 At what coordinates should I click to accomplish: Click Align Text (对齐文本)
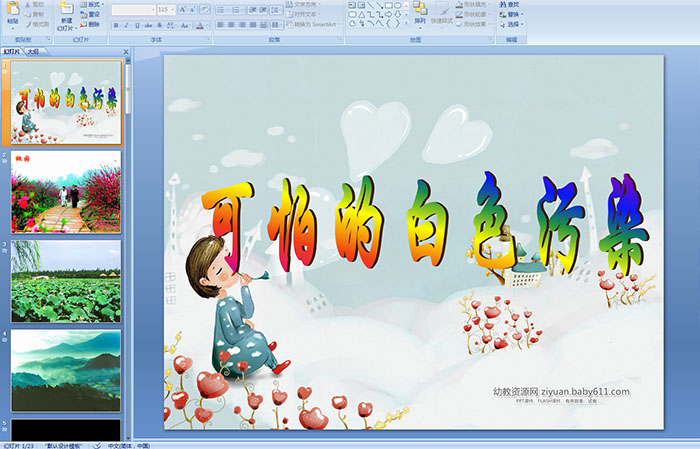pos(304,14)
